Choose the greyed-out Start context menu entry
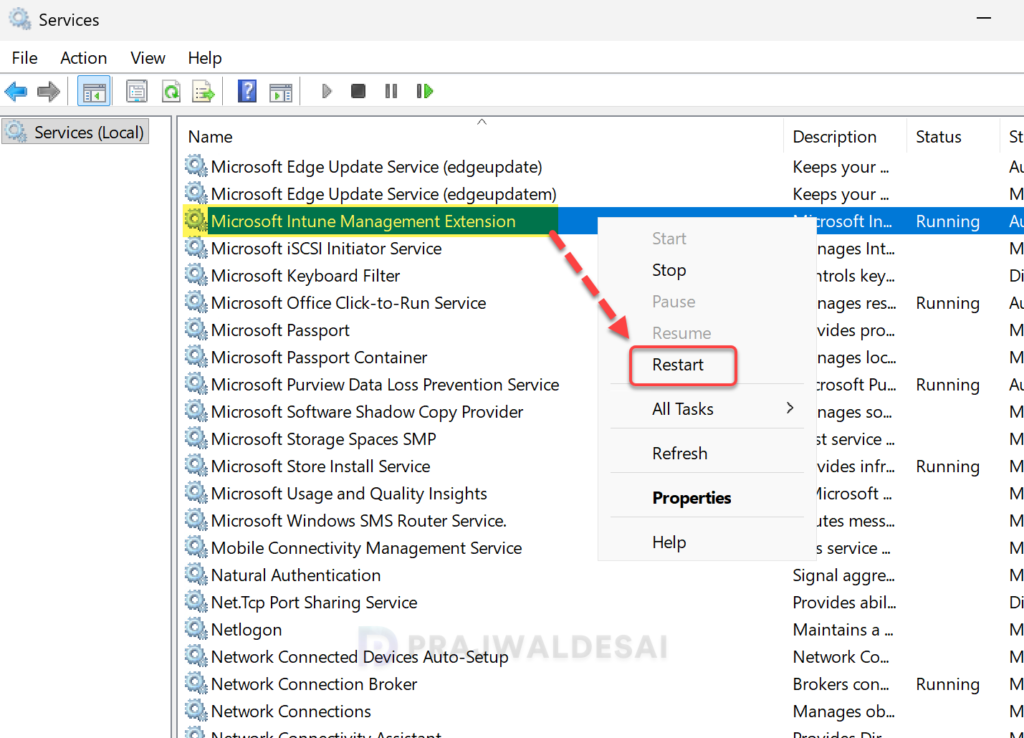The width and height of the screenshot is (1024, 738). (x=669, y=238)
